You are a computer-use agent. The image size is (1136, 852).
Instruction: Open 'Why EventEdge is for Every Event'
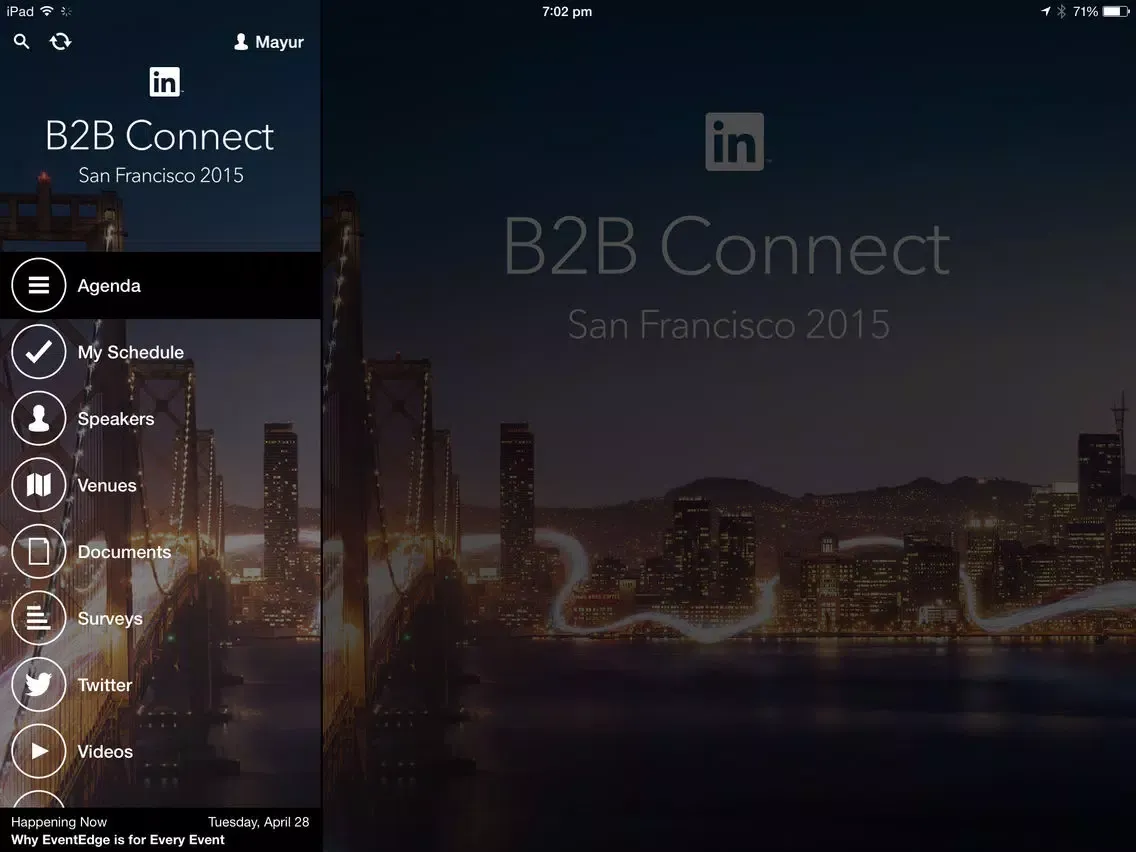point(118,840)
